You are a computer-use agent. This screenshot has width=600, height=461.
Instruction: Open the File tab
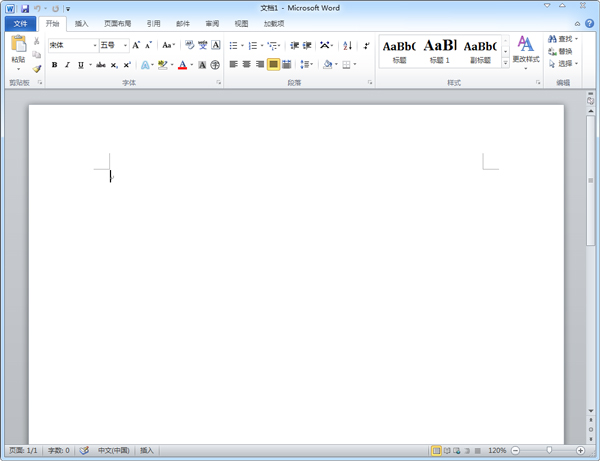click(20, 24)
